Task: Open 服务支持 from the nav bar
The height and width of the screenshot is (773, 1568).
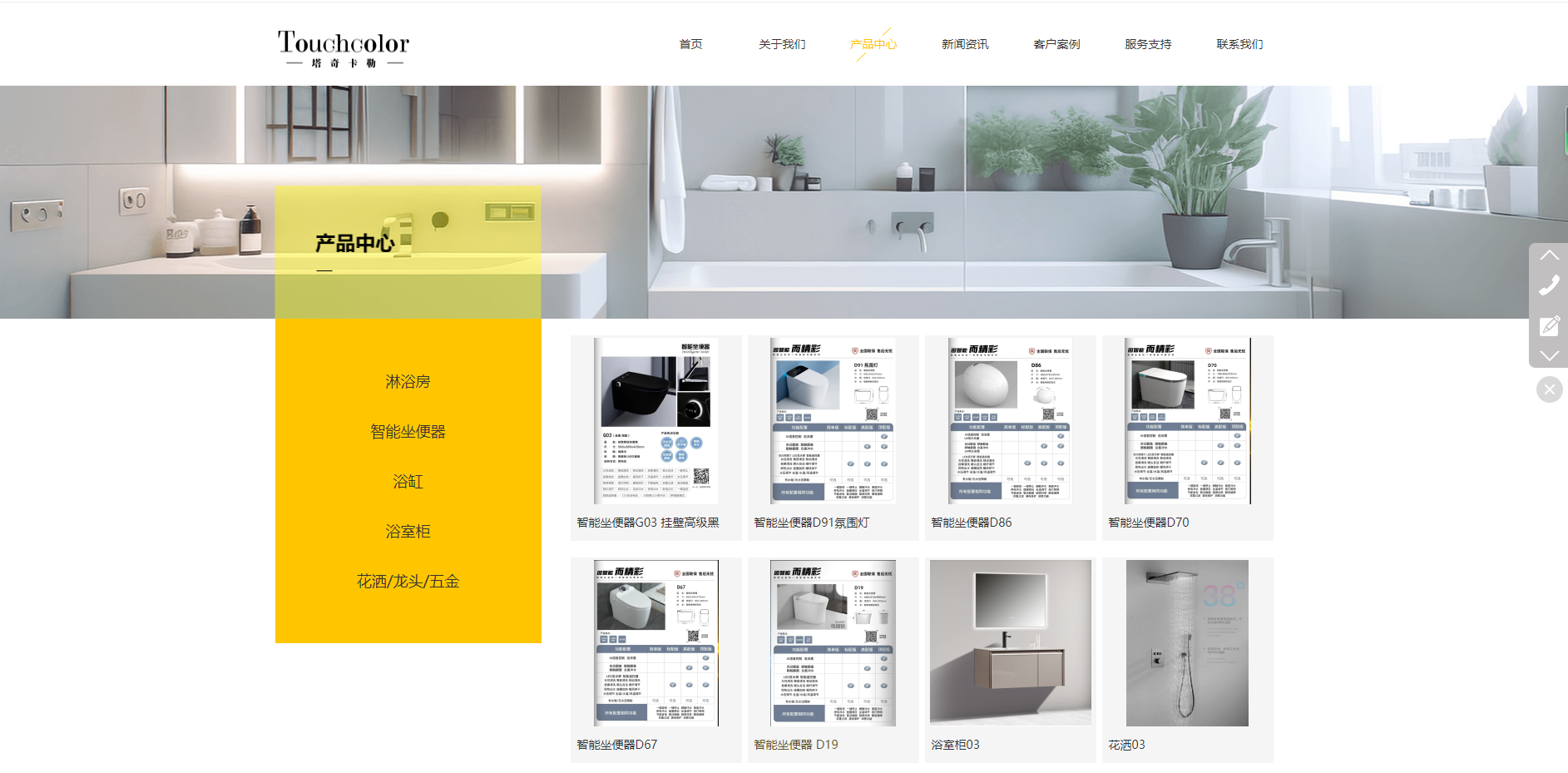Action: 1148,44
